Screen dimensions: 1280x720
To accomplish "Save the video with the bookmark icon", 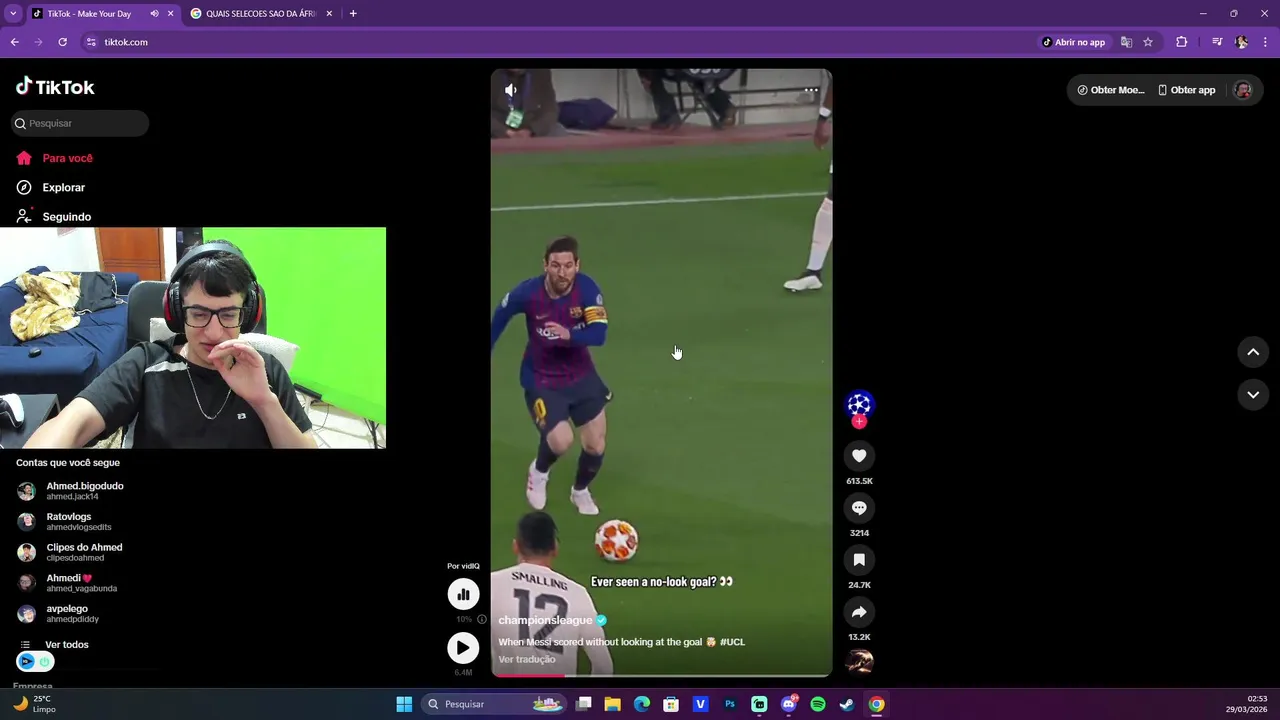I will (859, 560).
